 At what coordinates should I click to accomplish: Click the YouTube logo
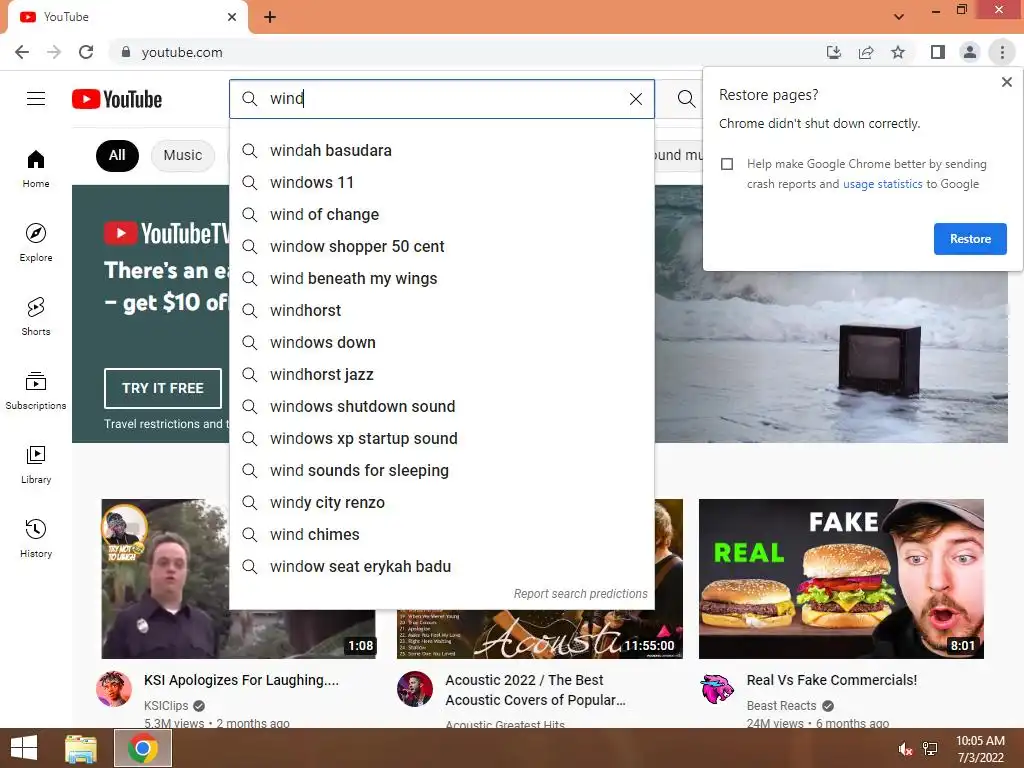[x=117, y=99]
